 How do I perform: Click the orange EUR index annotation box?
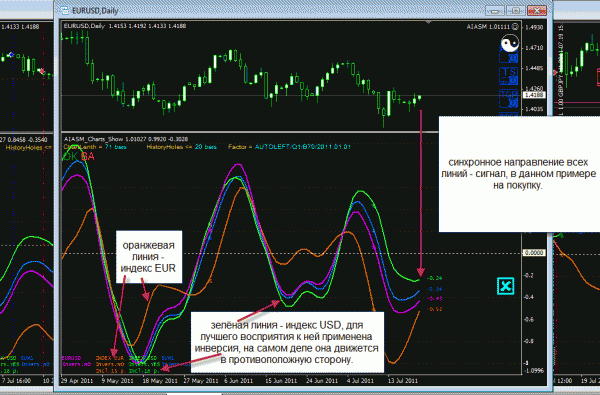(x=148, y=257)
